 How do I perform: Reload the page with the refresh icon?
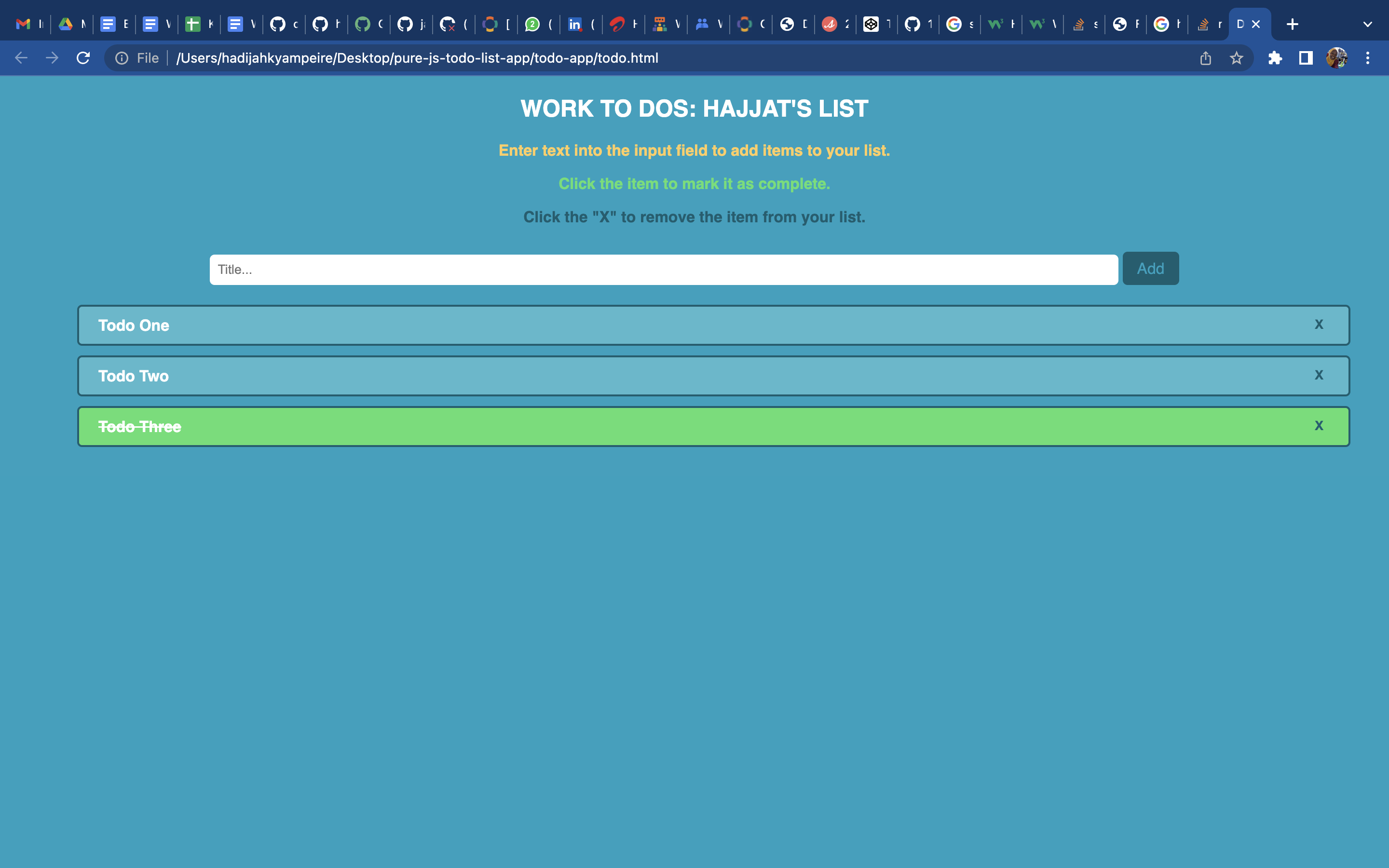pyautogui.click(x=83, y=58)
